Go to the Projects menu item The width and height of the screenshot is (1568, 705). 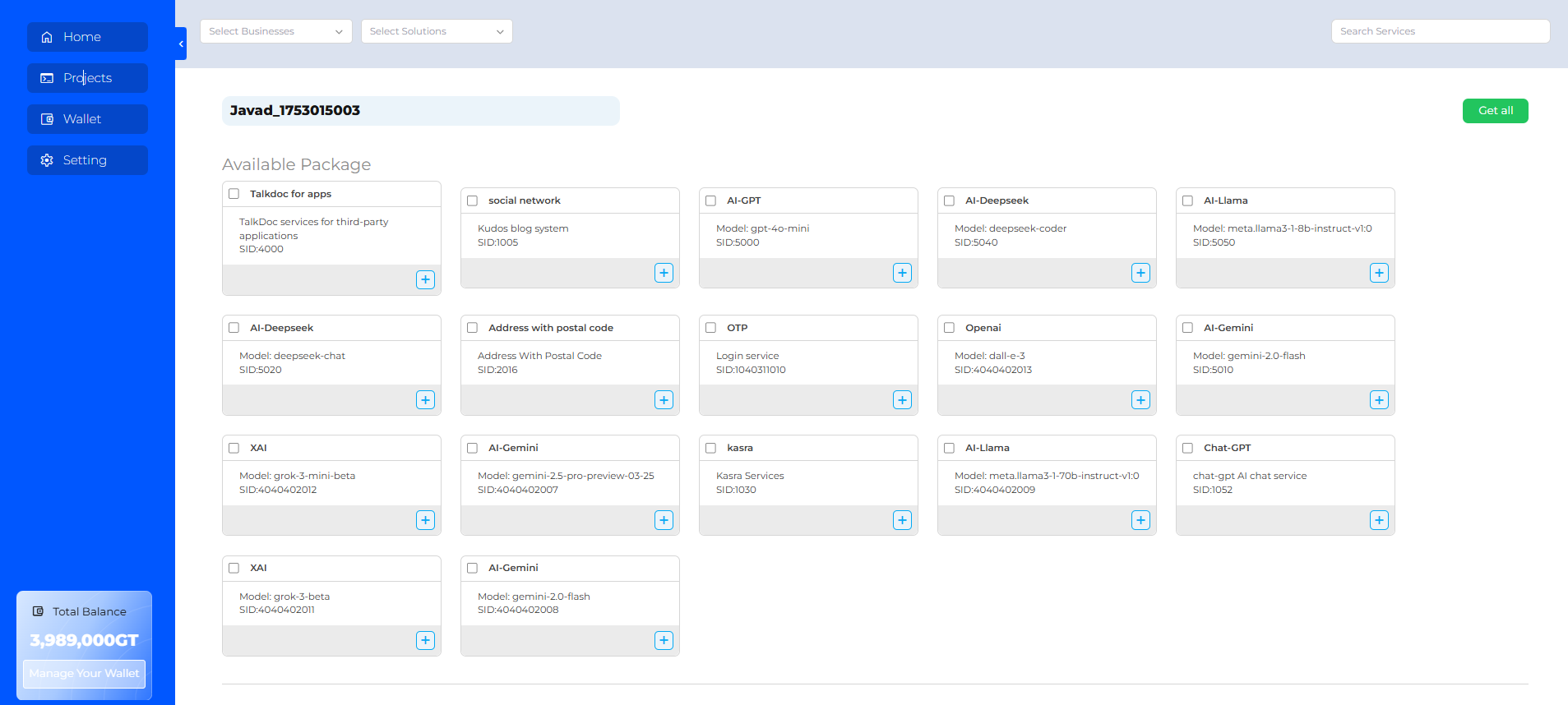tap(87, 78)
